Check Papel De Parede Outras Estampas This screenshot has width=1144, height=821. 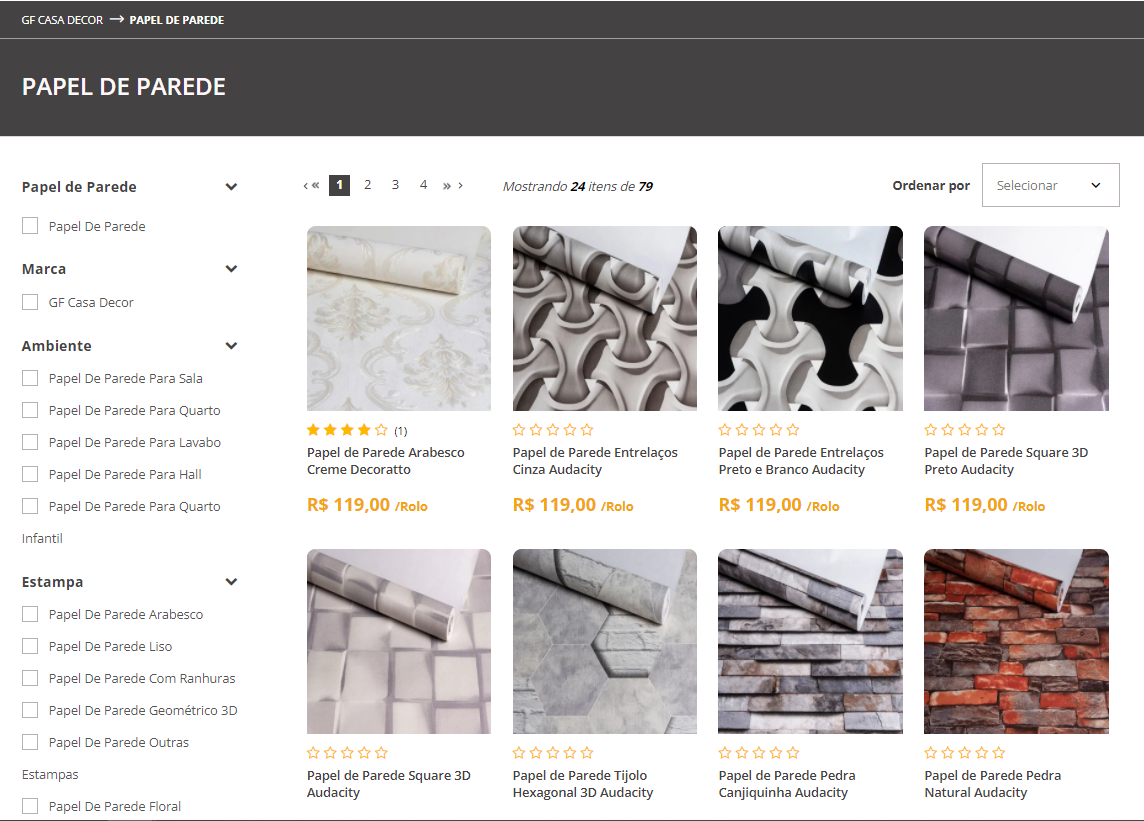(x=30, y=742)
